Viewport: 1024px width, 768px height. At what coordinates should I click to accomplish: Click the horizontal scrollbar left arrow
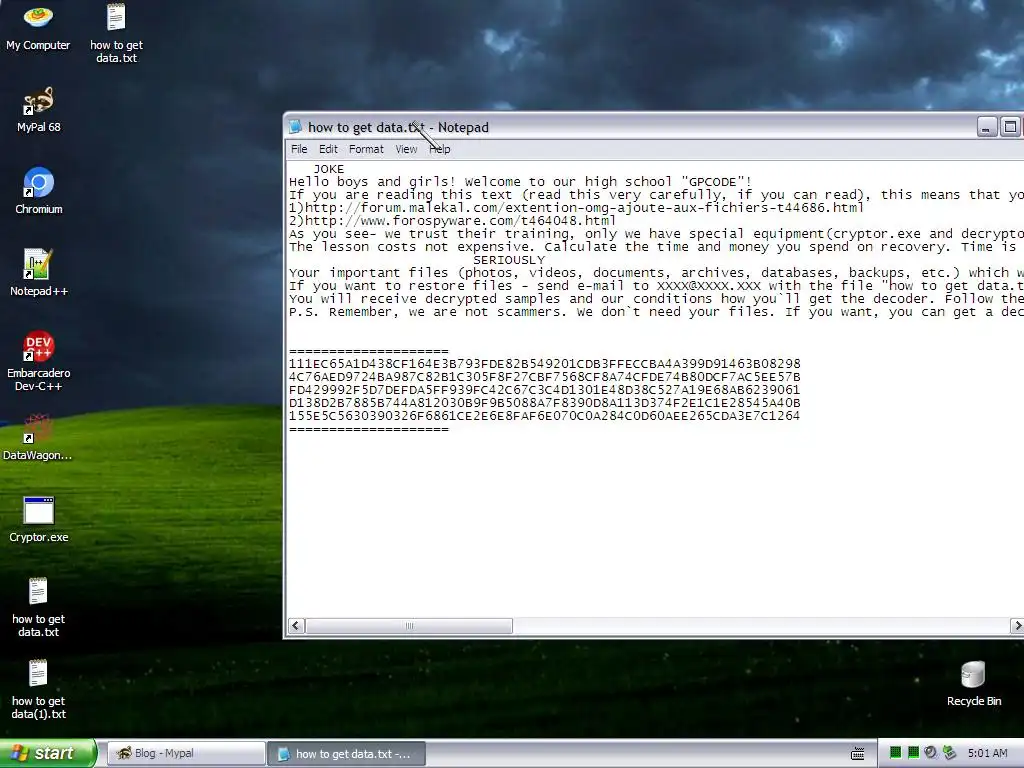(x=296, y=626)
